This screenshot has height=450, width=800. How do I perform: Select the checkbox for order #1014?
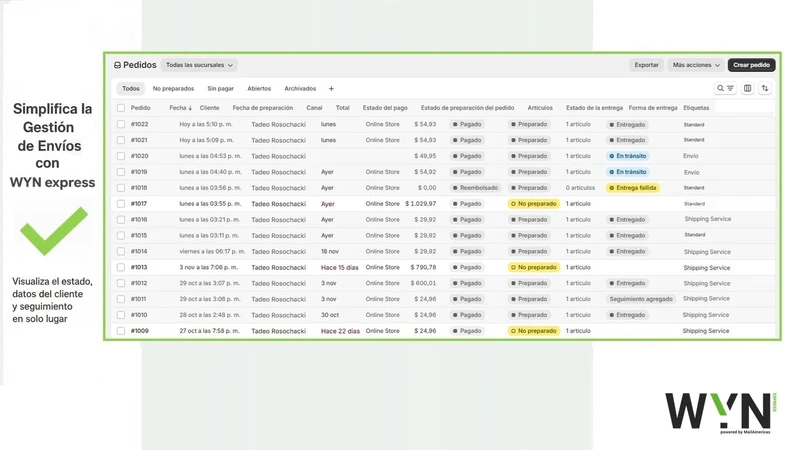coord(121,251)
